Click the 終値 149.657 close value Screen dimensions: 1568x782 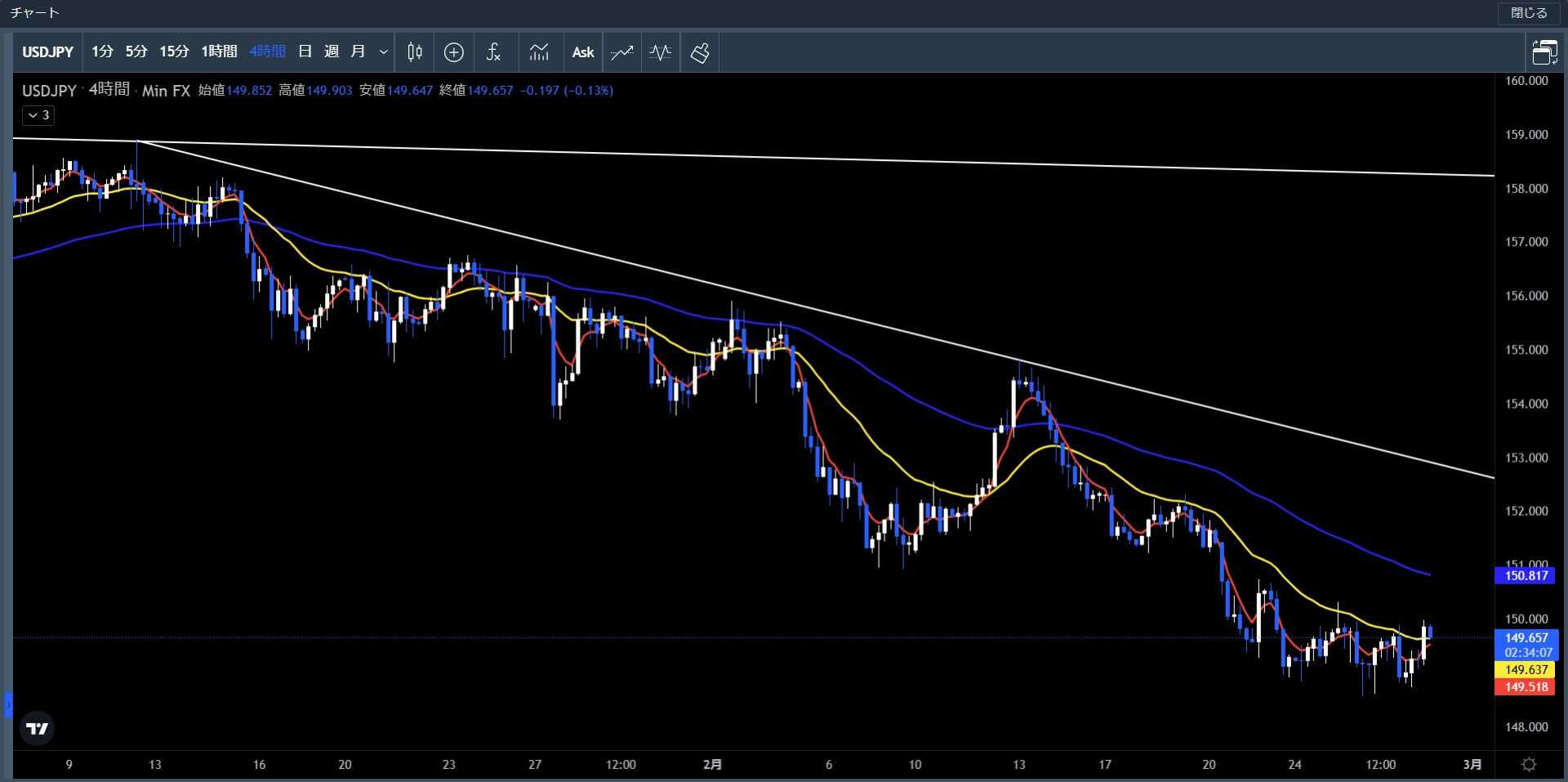coord(476,91)
